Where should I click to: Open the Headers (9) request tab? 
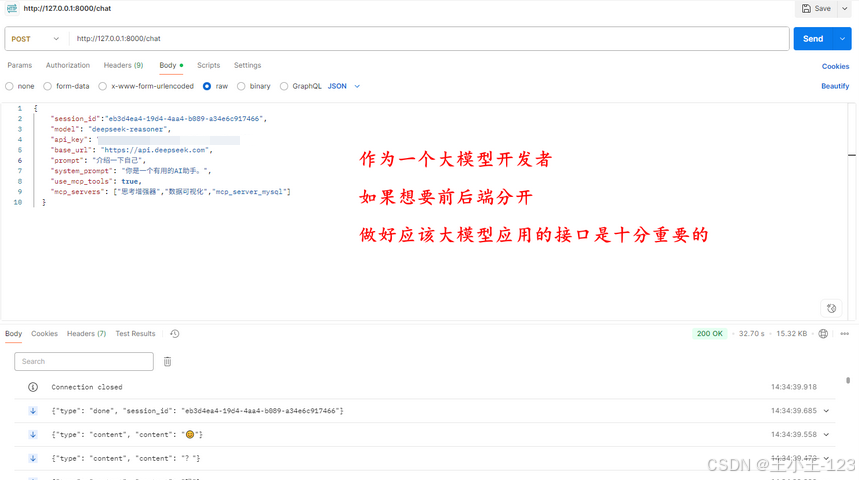coord(123,65)
